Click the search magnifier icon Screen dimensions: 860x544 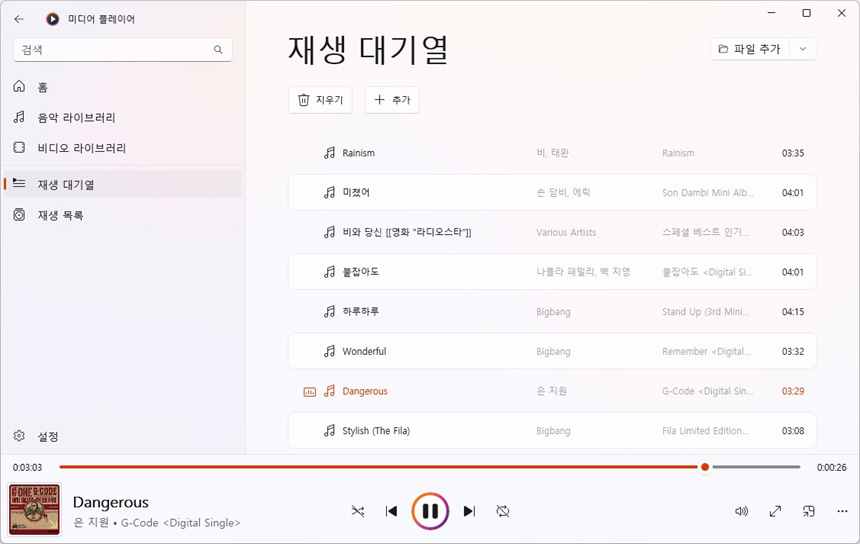click(x=218, y=50)
